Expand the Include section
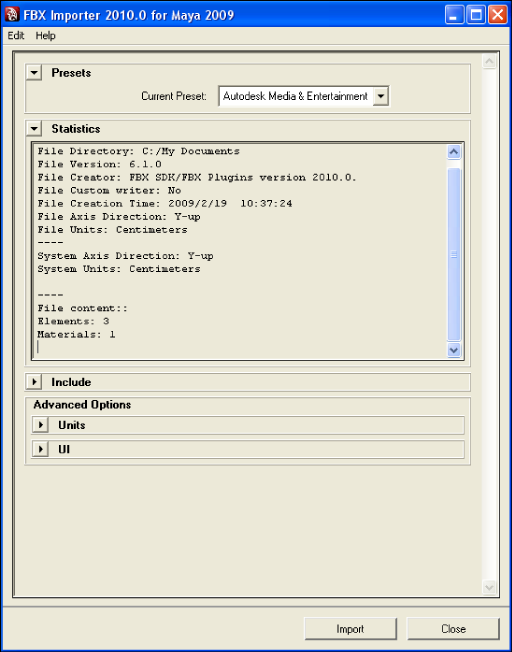This screenshot has width=512, height=652. pos(34,382)
